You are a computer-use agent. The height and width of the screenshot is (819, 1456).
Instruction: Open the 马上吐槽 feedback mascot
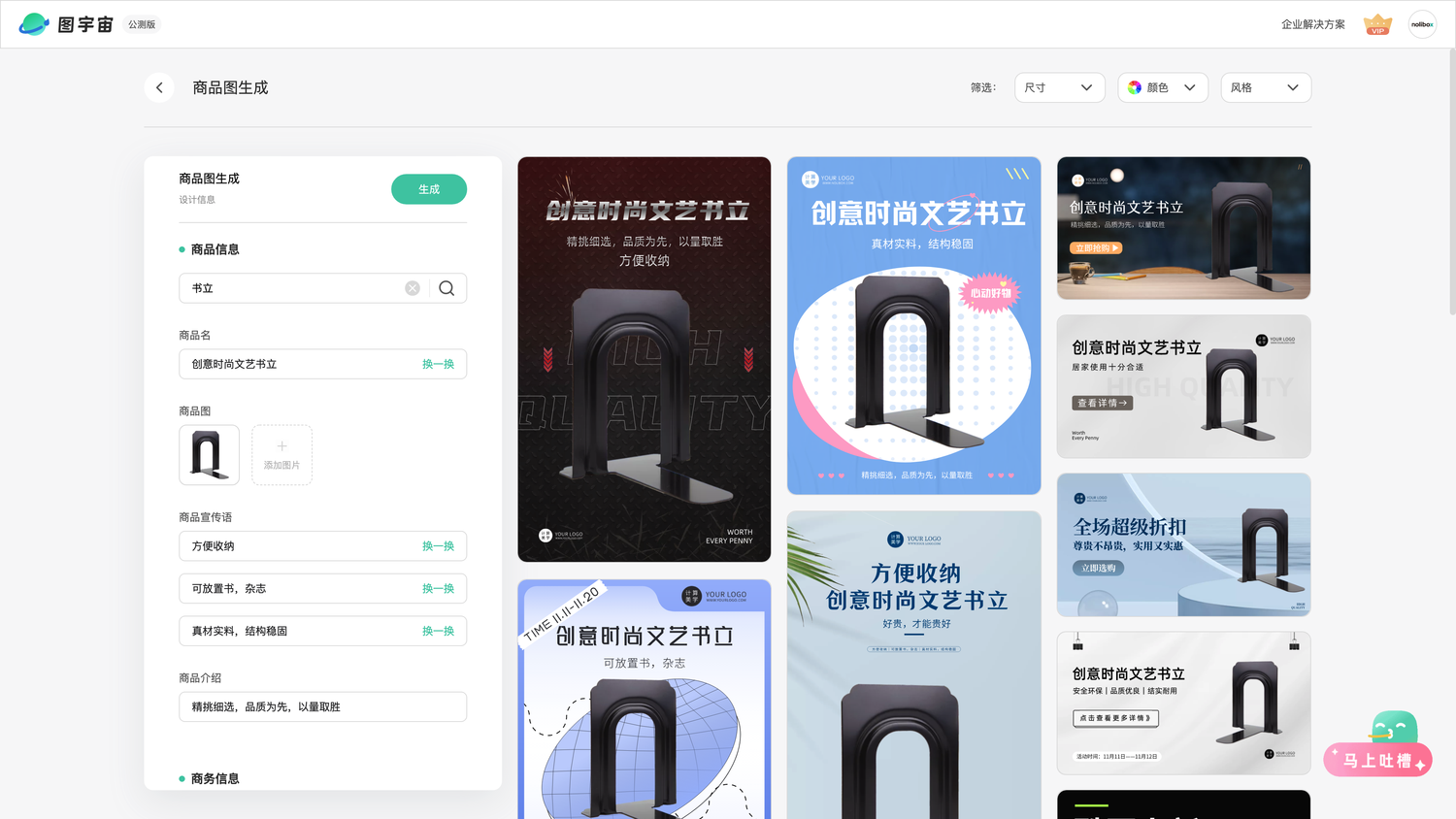(x=1378, y=744)
